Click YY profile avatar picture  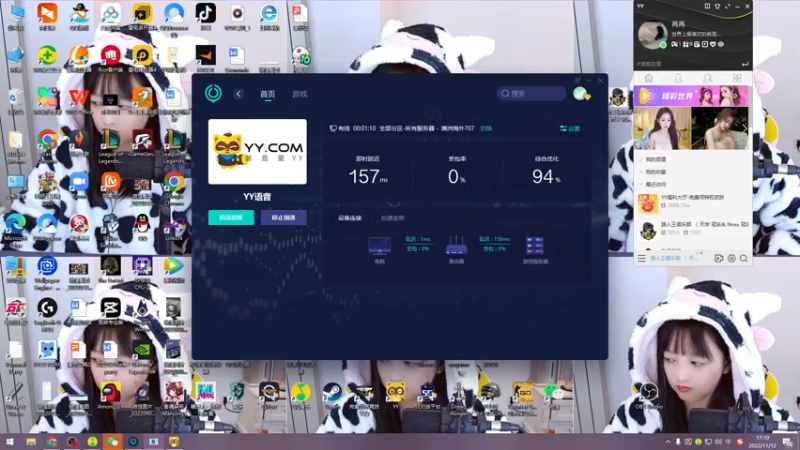653,35
